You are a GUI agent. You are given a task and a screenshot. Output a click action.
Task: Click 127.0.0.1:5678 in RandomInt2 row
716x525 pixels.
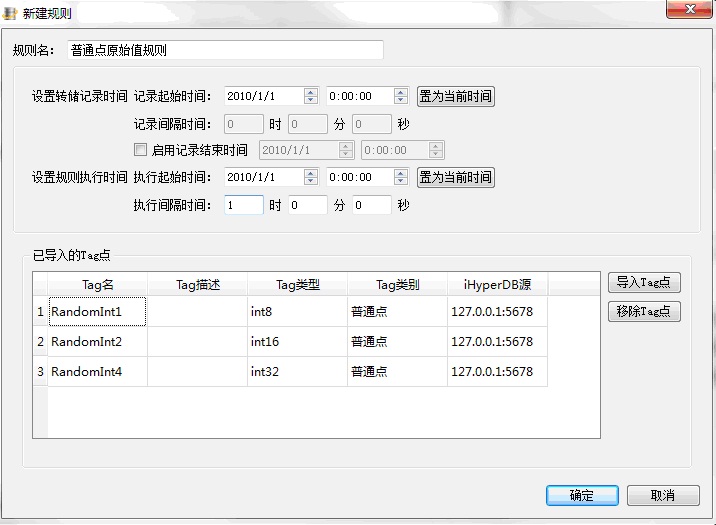497,341
